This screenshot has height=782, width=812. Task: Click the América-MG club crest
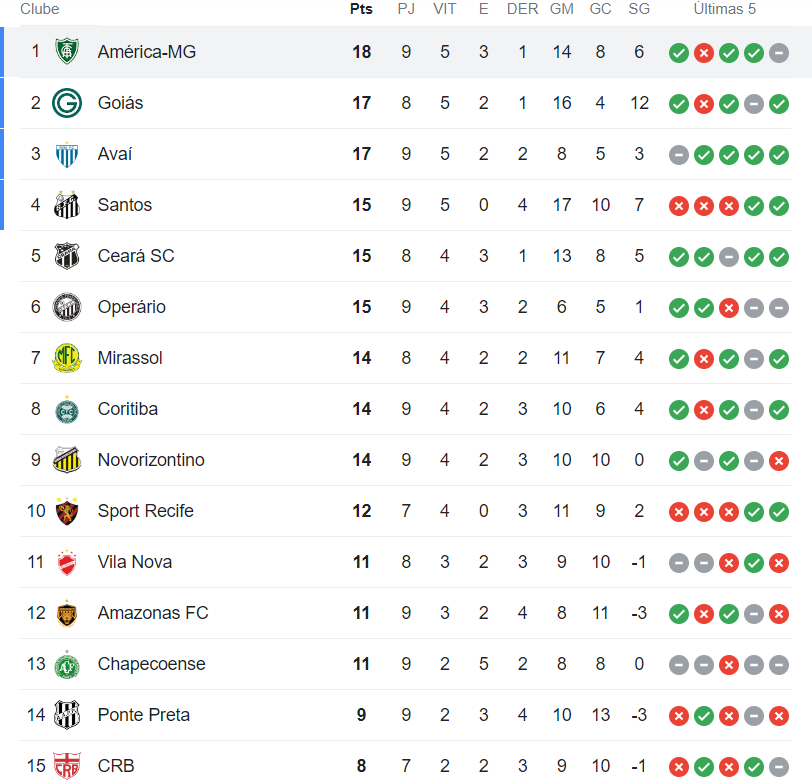pos(67,51)
